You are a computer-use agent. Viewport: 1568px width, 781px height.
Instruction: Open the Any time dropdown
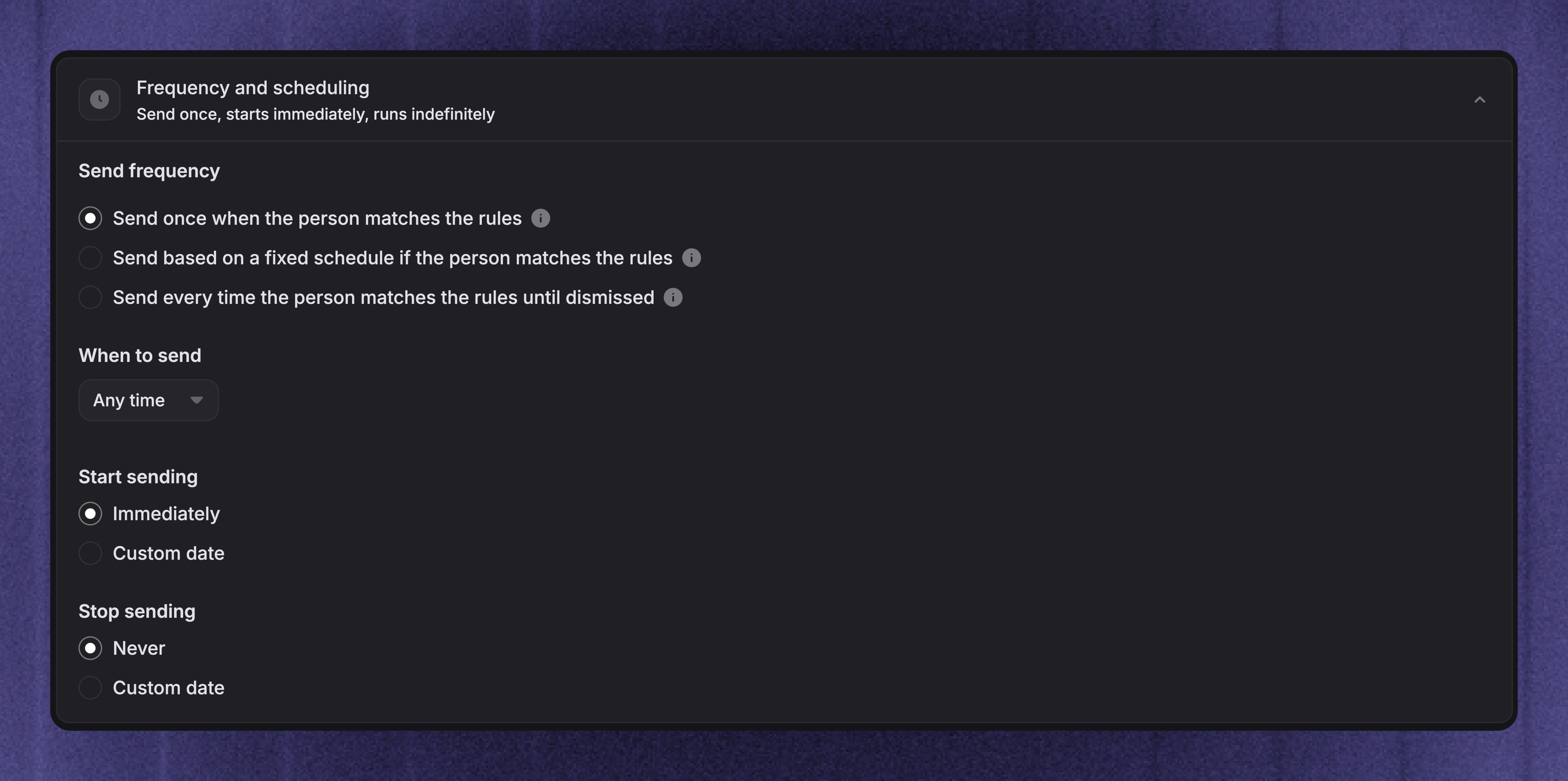(x=149, y=400)
